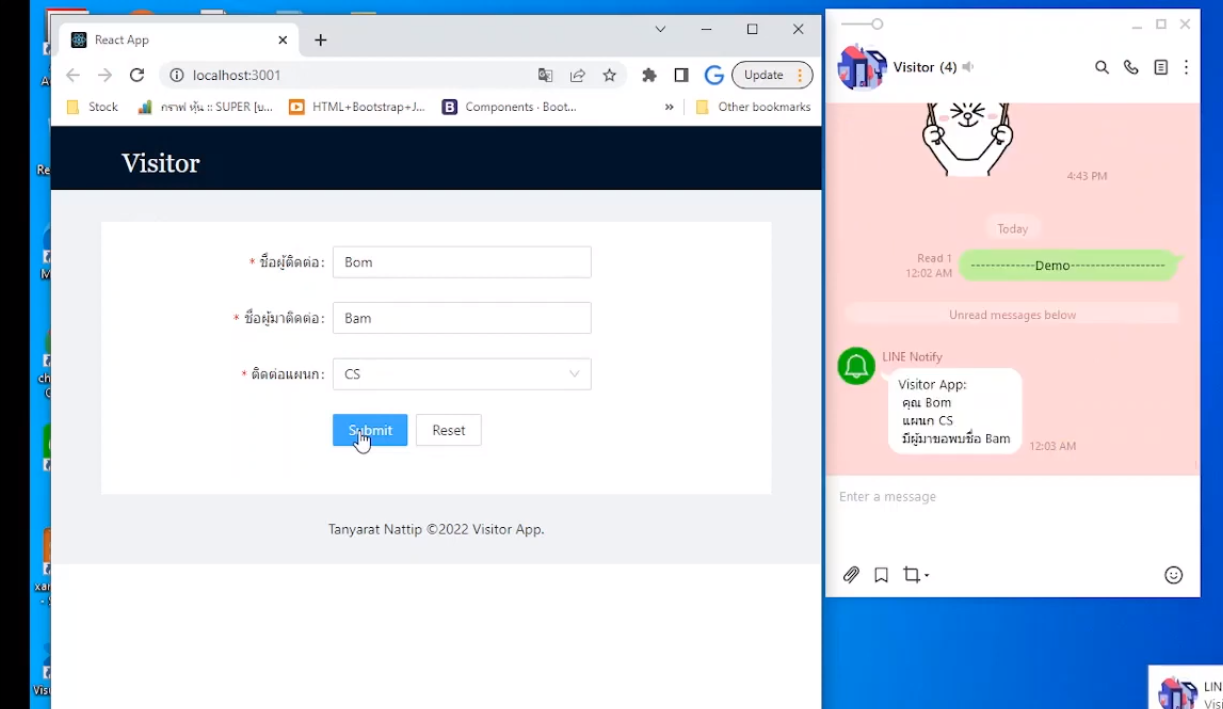Open Chrome extensions puzzle icon
Screen dimensions: 1223x709
[x=649, y=75]
